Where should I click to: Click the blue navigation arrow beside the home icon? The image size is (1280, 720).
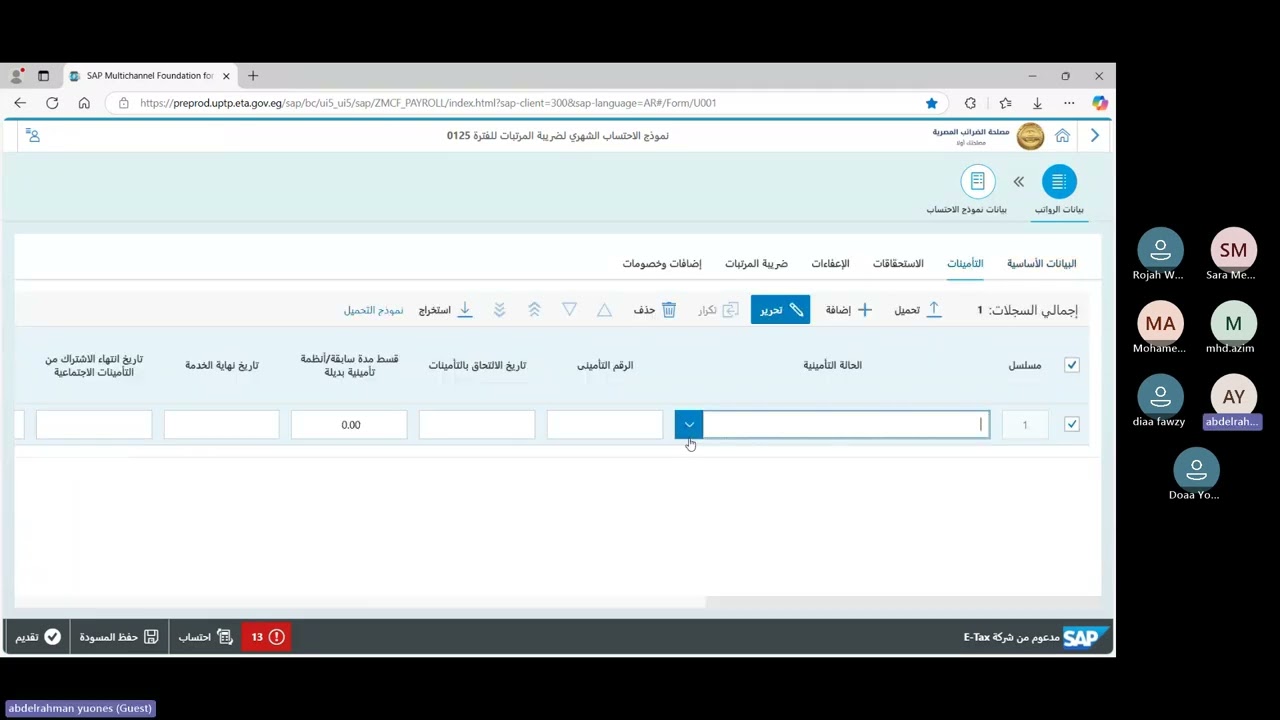(x=1095, y=136)
